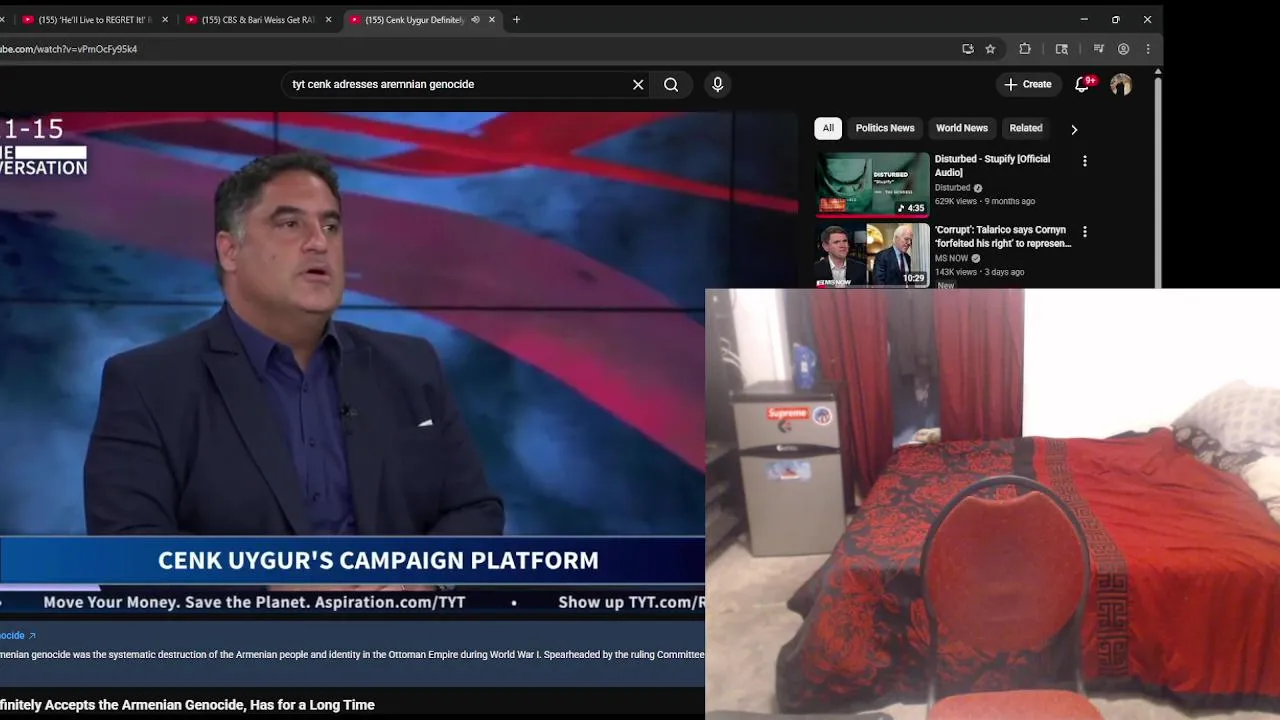Image resolution: width=1280 pixels, height=720 pixels.
Task: Close the 'He'll Live to REGRET It!' tab
Action: click(x=165, y=20)
